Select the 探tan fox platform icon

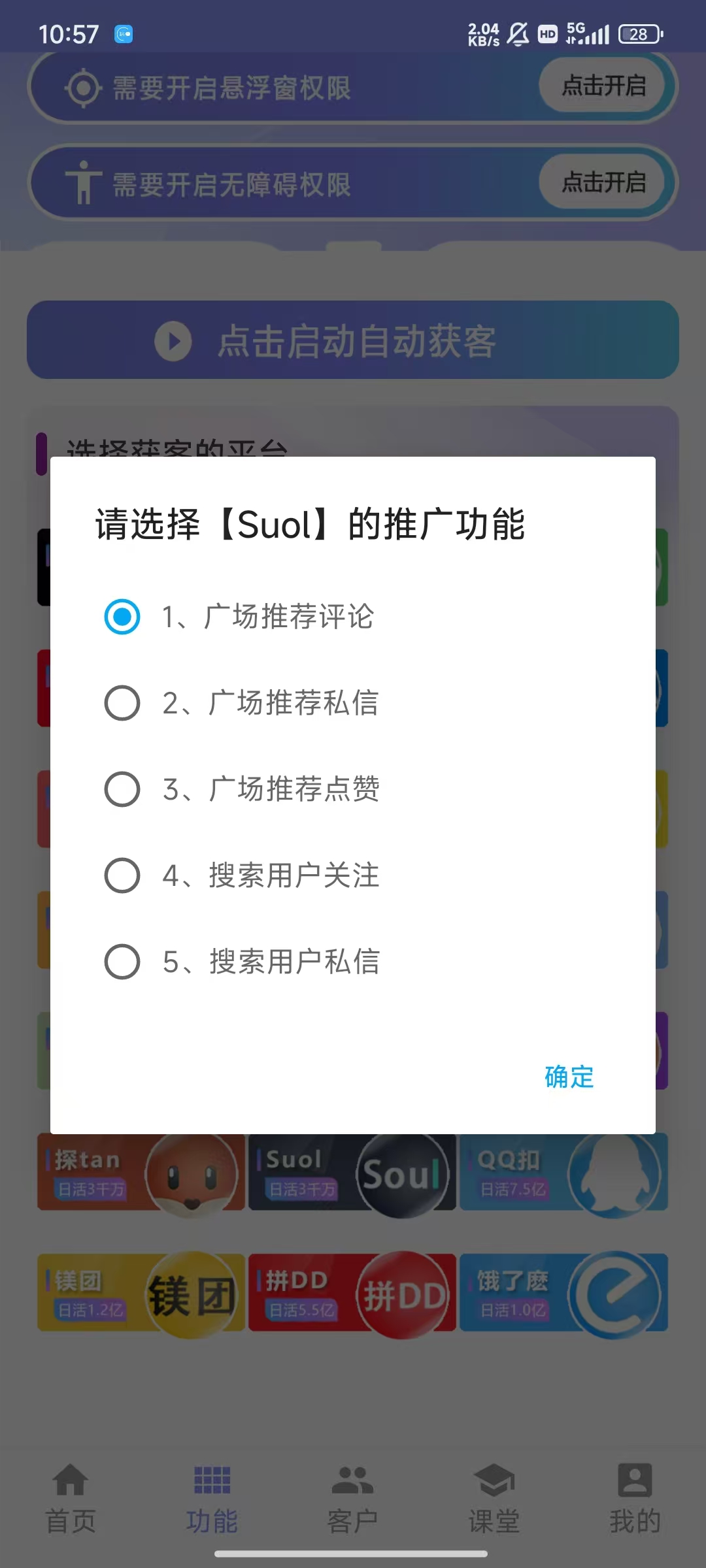pyautogui.click(x=192, y=1175)
